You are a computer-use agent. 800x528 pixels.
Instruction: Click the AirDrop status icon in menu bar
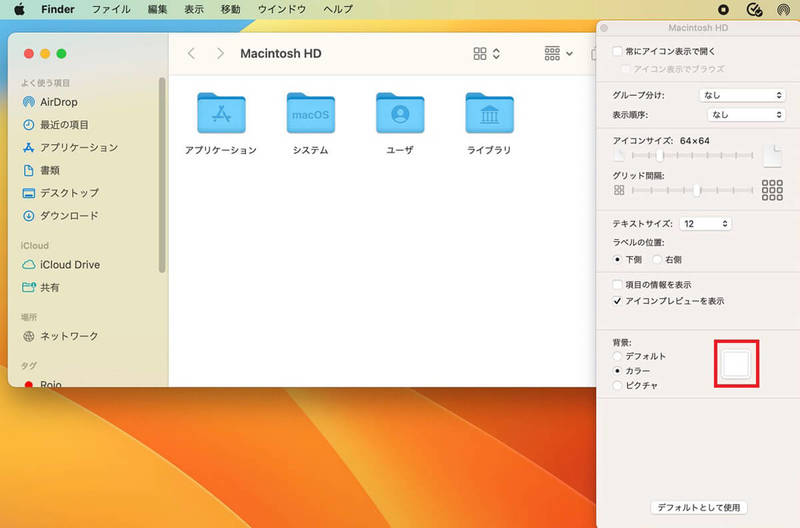(783, 9)
